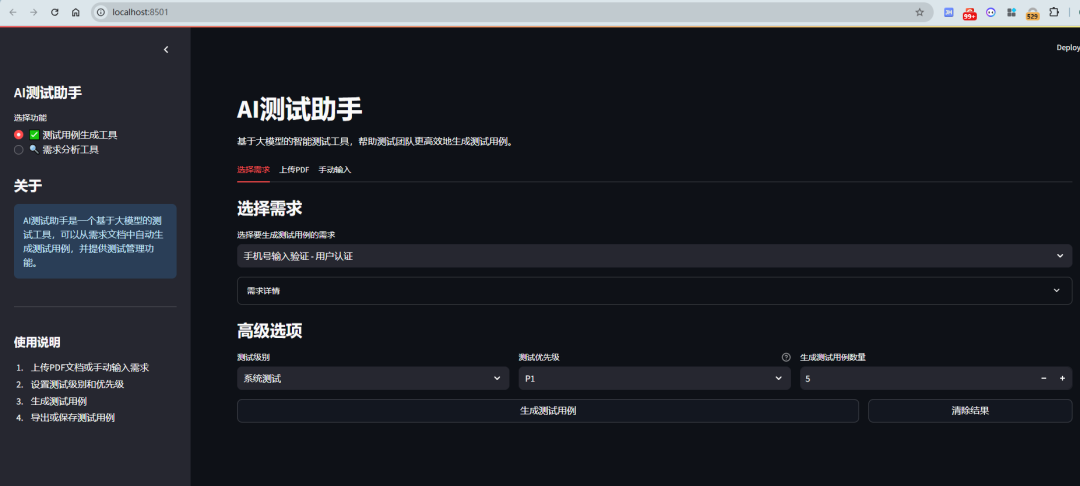Screen dimensions: 1080x486
Task: Click the main AI测试助手 page title
Action: point(300,109)
